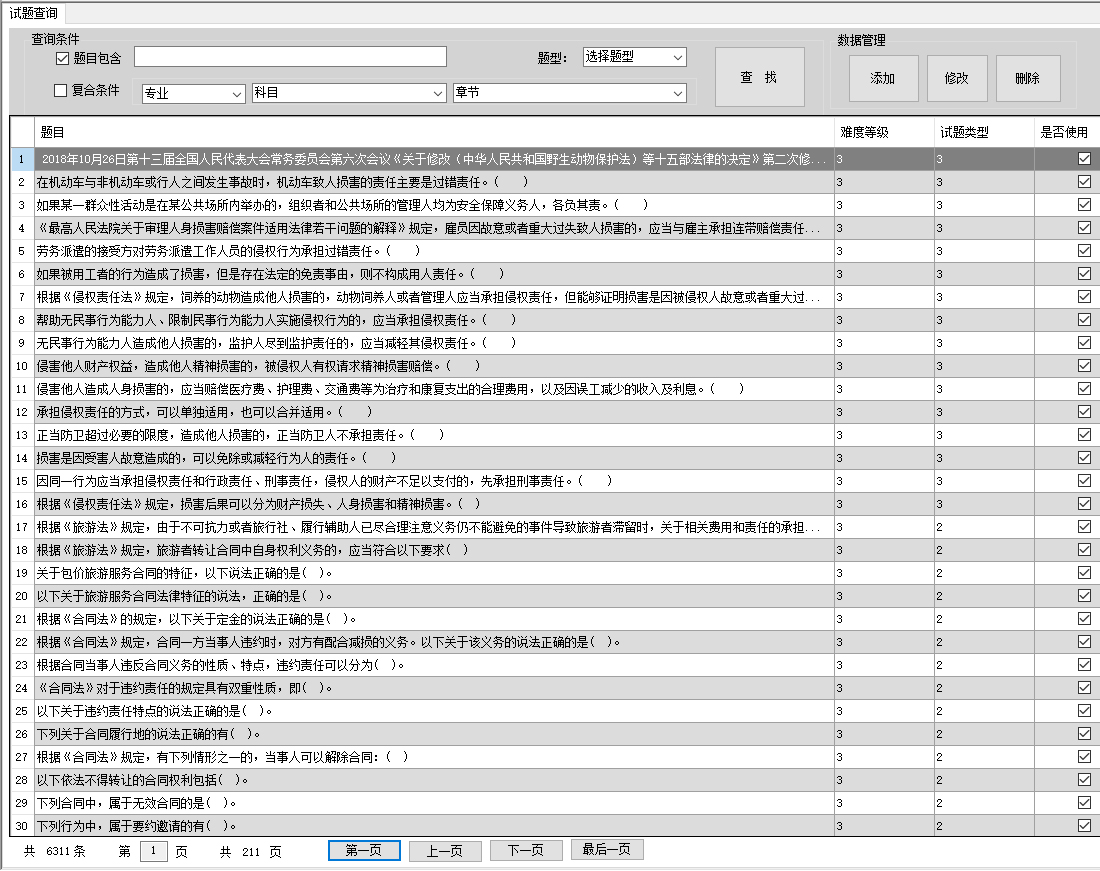Click the 删除 button

pyautogui.click(x=1027, y=78)
